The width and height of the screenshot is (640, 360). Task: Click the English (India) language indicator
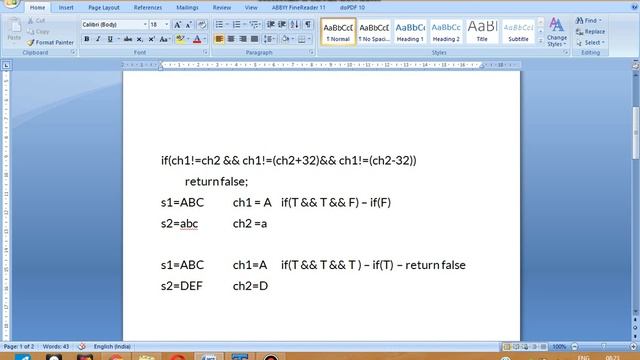[112, 347]
